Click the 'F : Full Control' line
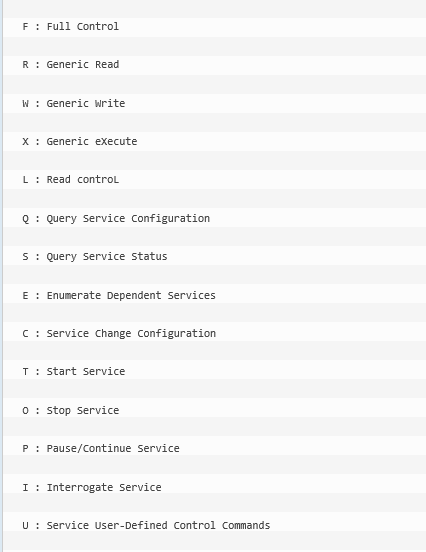The height and width of the screenshot is (552, 426). 214,27
